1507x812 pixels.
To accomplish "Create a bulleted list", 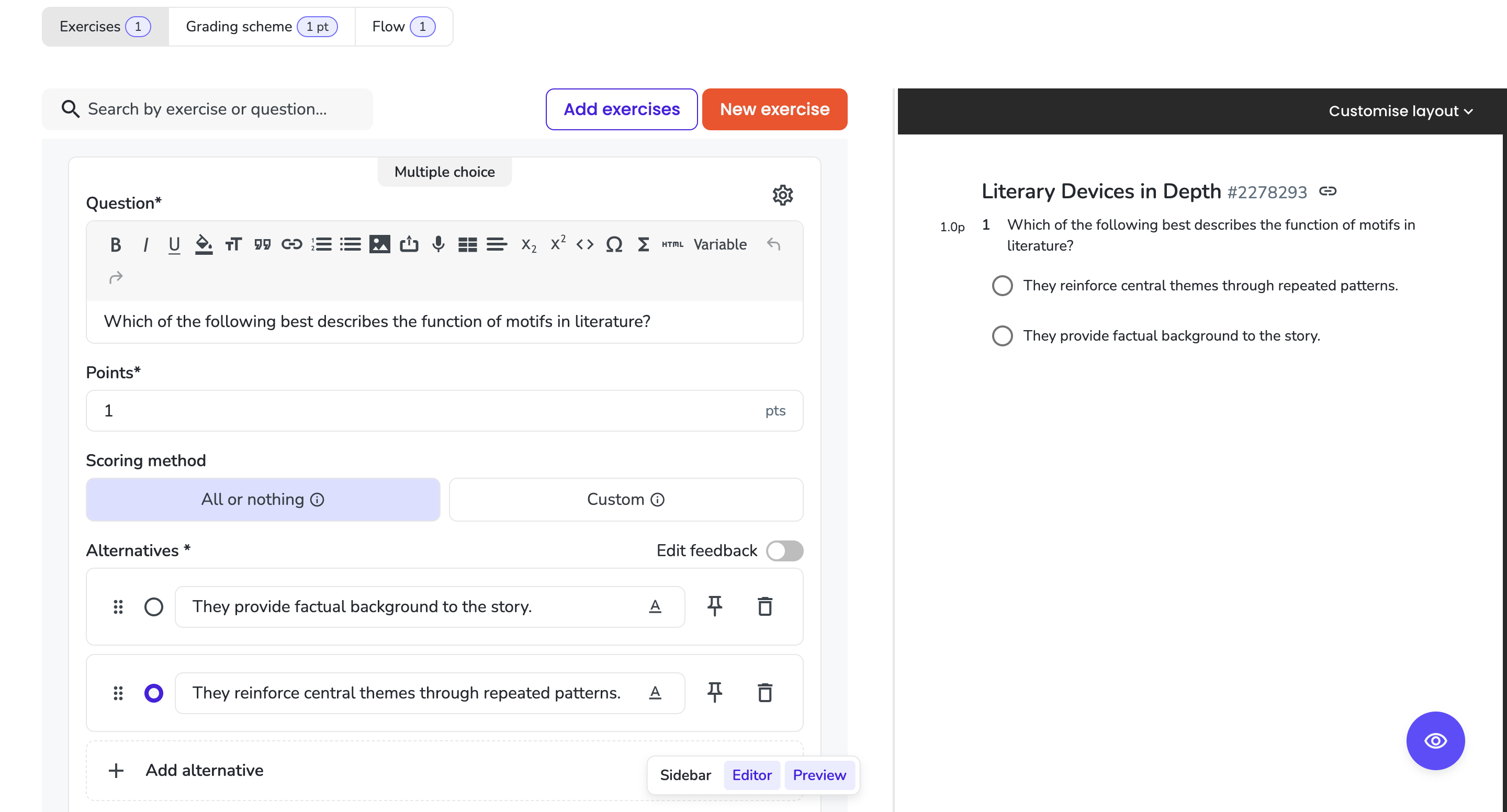I will (x=351, y=244).
